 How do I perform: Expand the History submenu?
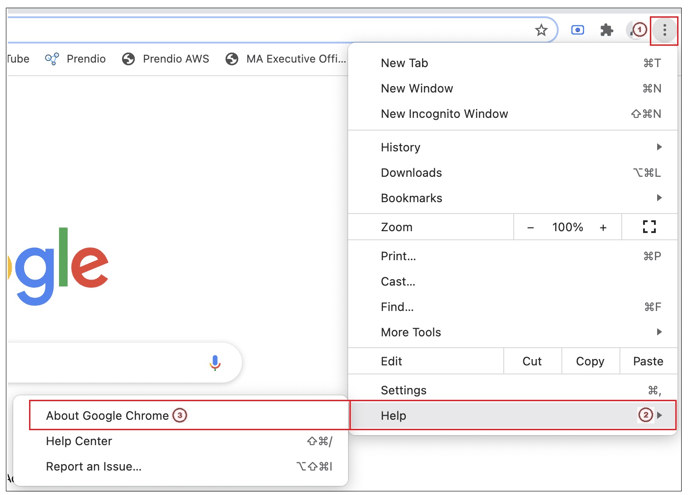click(x=512, y=147)
